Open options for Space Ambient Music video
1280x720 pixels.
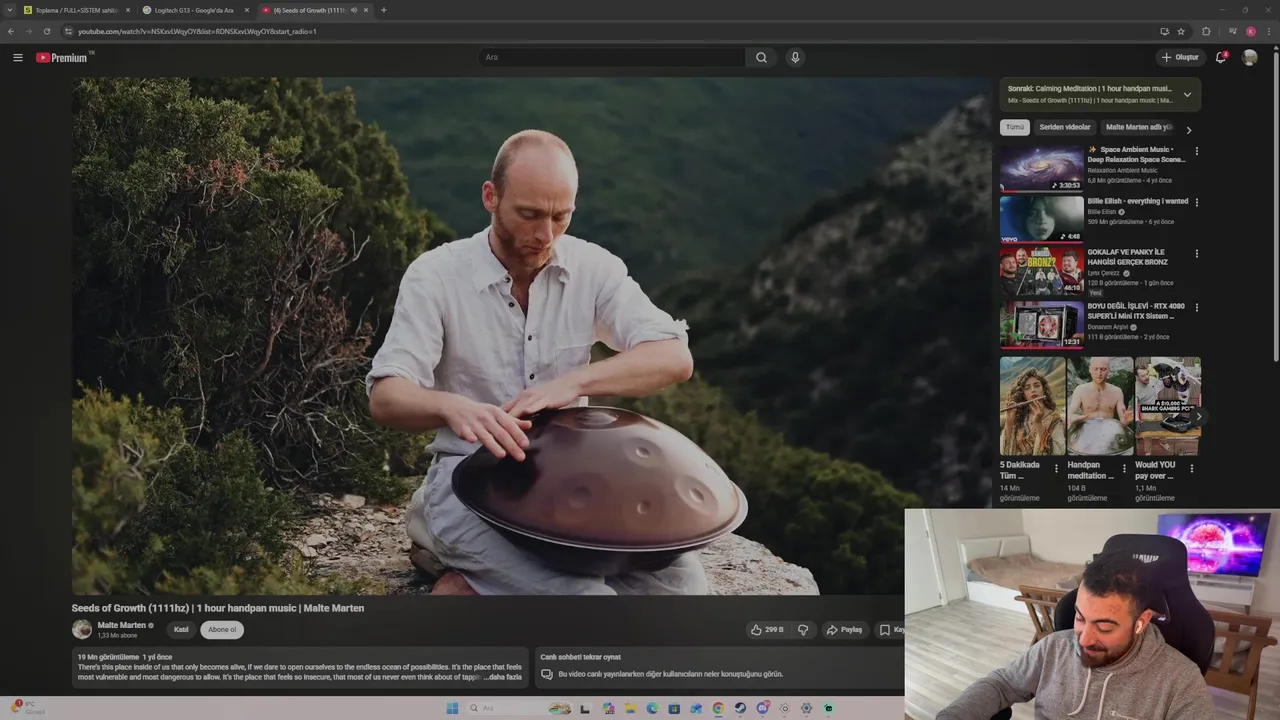1196,151
